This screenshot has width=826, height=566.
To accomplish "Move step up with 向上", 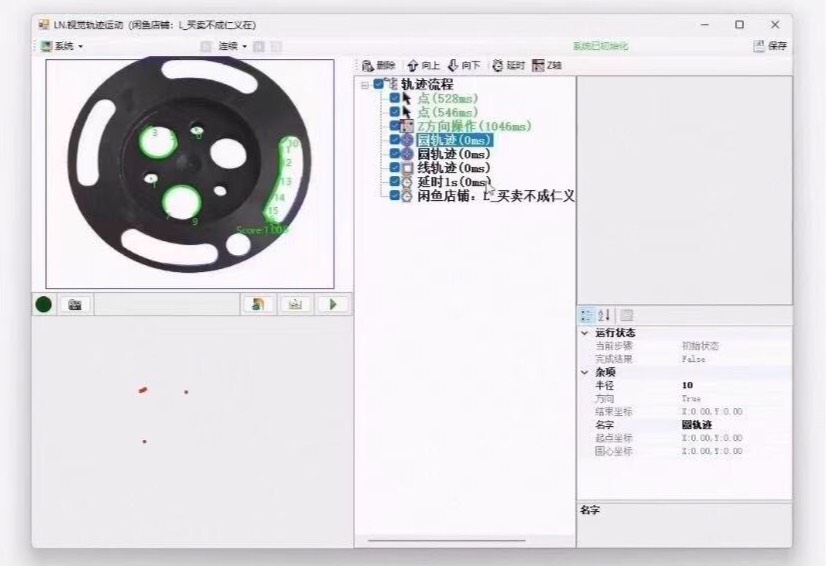I will pos(424,65).
